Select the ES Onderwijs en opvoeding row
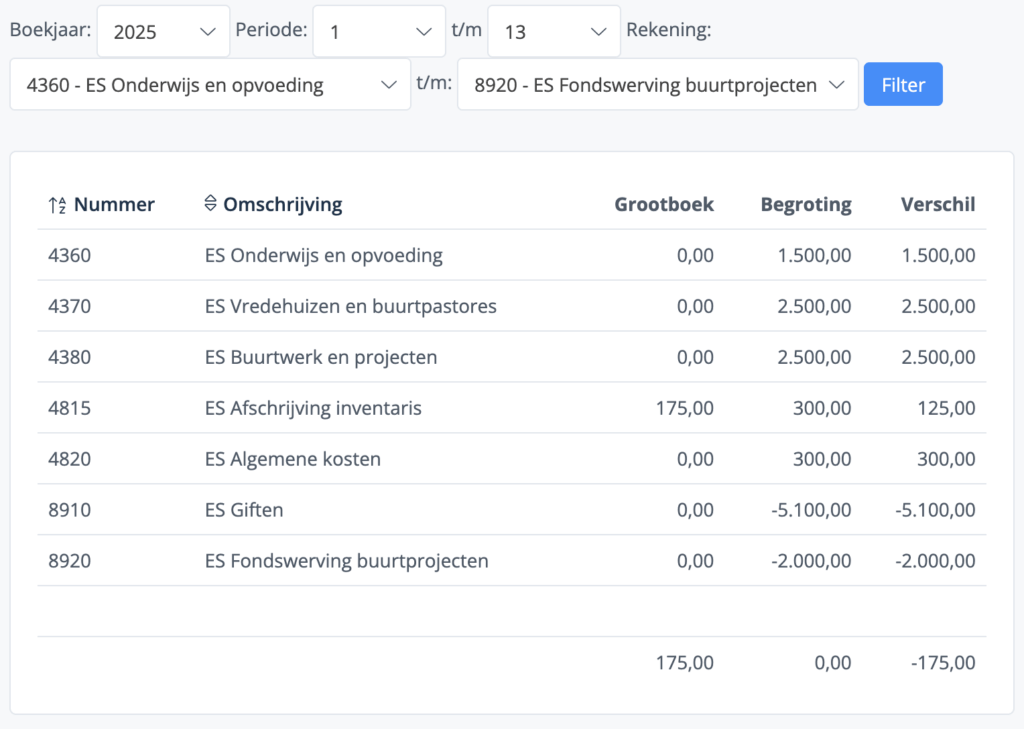Viewport: 1024px width, 729px height. (x=323, y=255)
